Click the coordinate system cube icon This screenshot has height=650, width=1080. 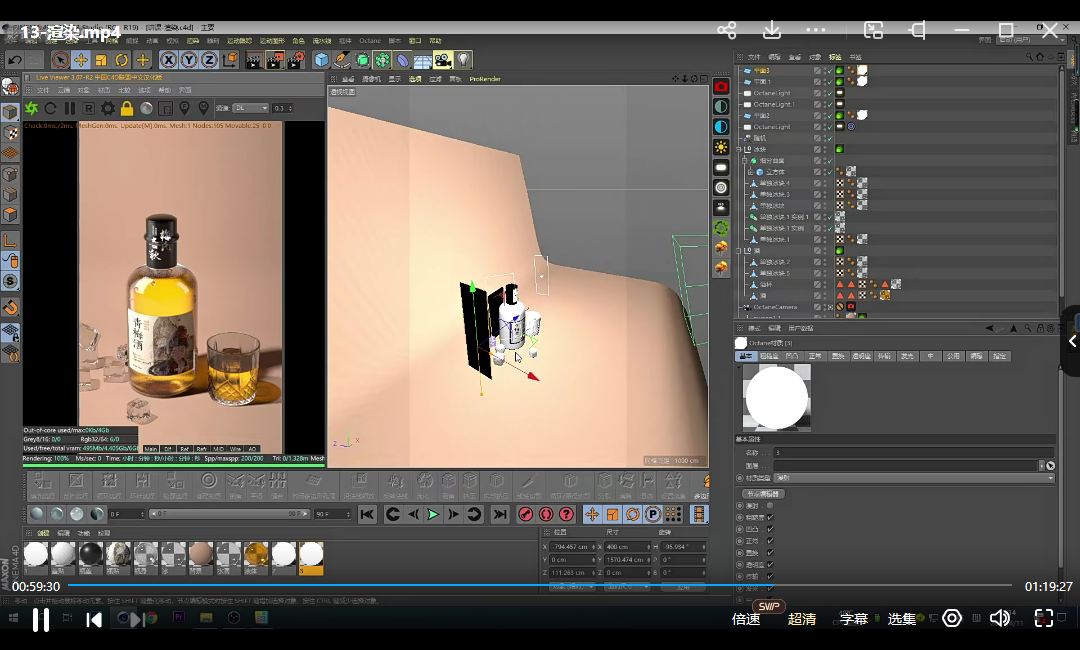click(x=230, y=60)
